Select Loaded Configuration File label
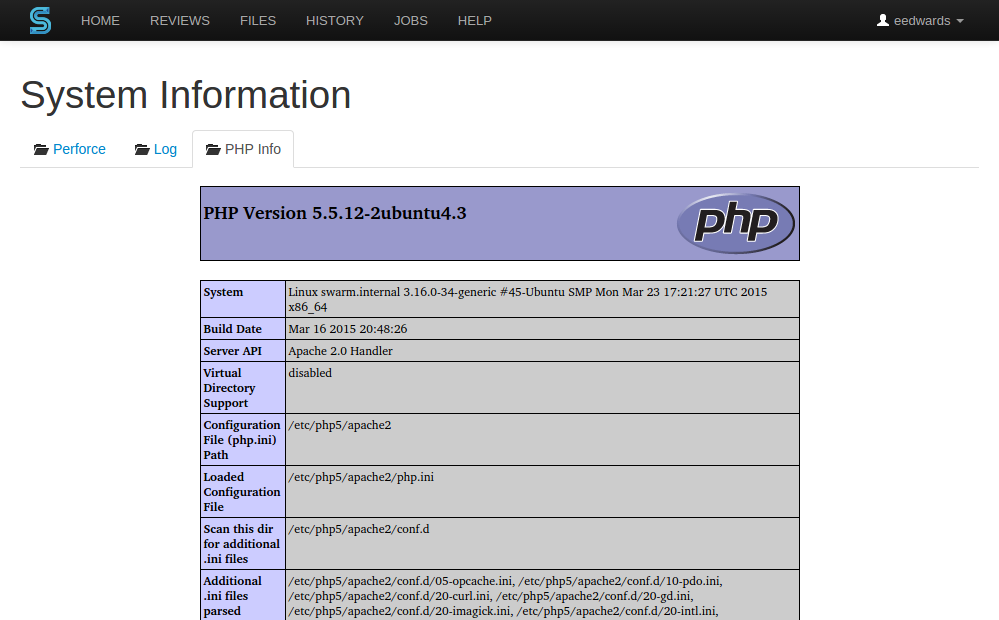 coord(243,491)
